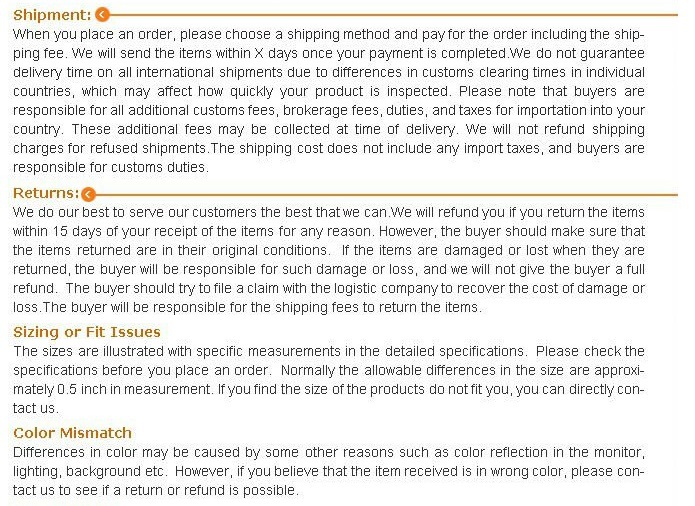
Task: Click the orange arrow icon beside Shipment
Action: point(102,15)
